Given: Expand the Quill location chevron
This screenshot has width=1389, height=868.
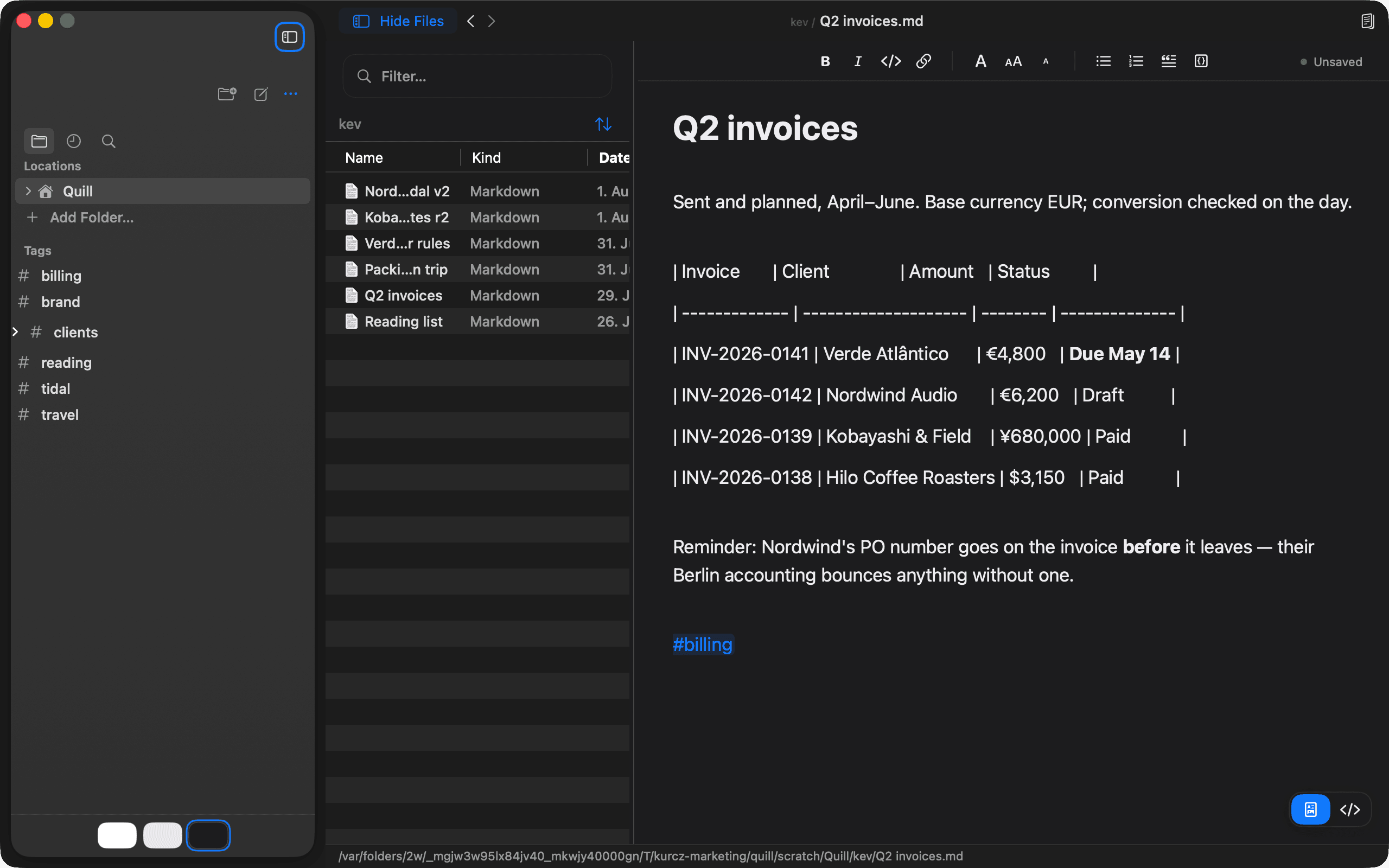Looking at the screenshot, I should [28, 191].
